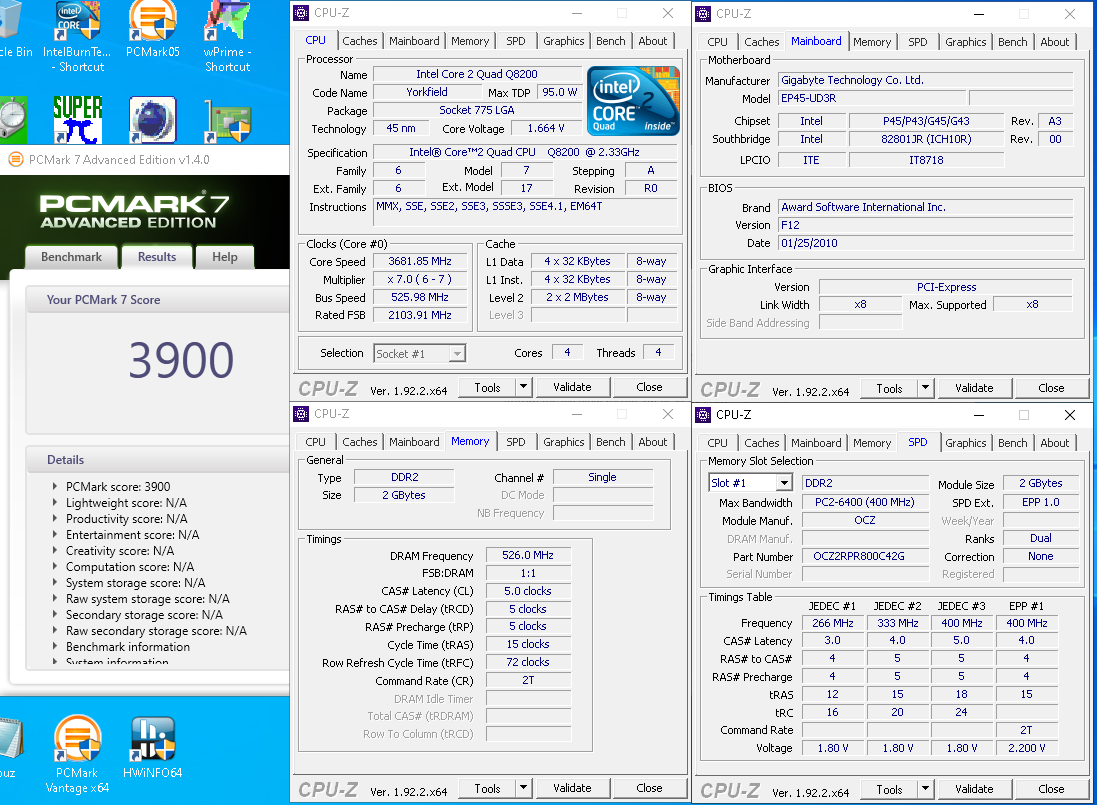Select the PCMark 7 Results tab
This screenshot has width=1097, height=805.
point(157,257)
